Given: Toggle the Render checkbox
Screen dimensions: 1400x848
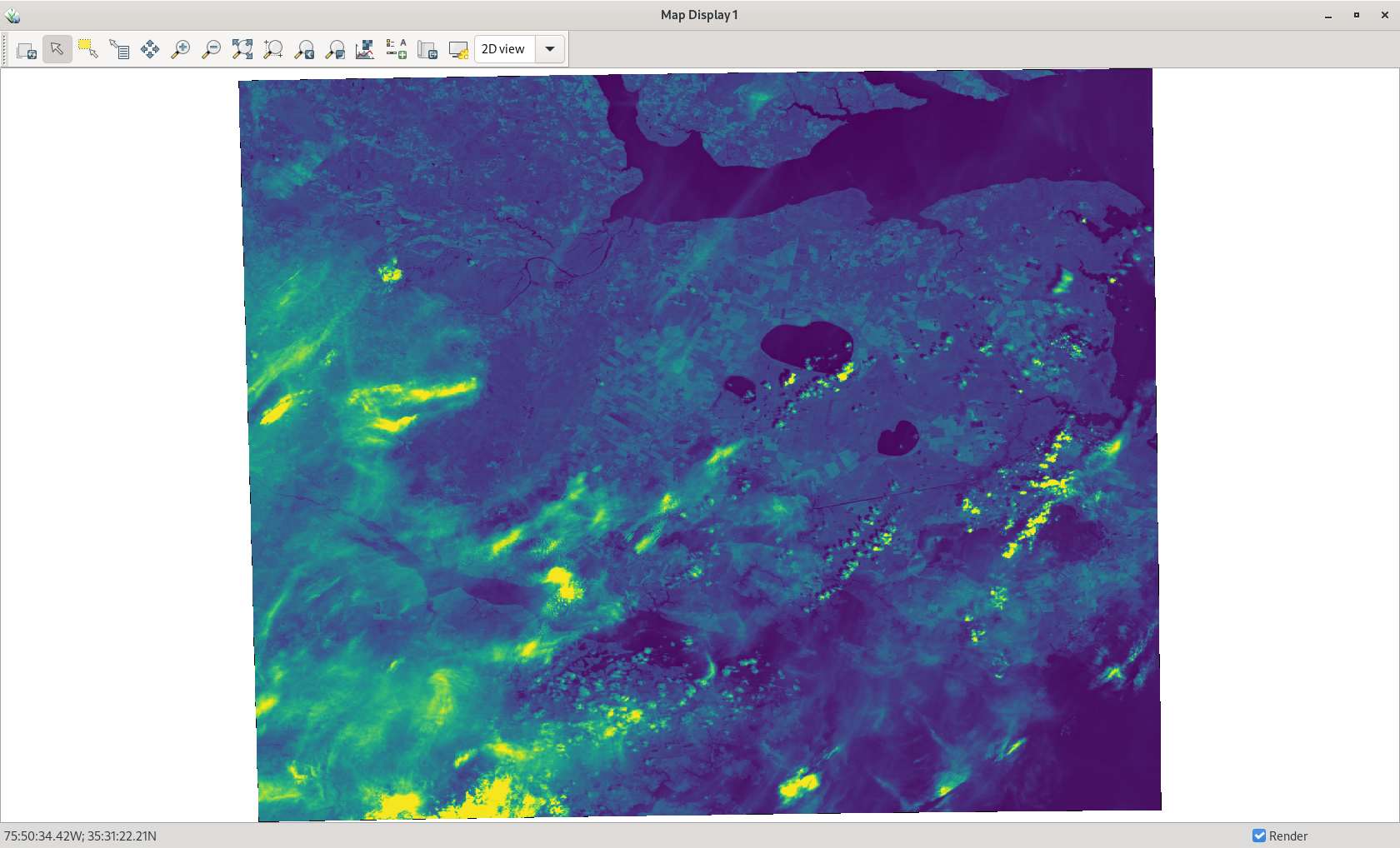Looking at the screenshot, I should pos(1259,836).
